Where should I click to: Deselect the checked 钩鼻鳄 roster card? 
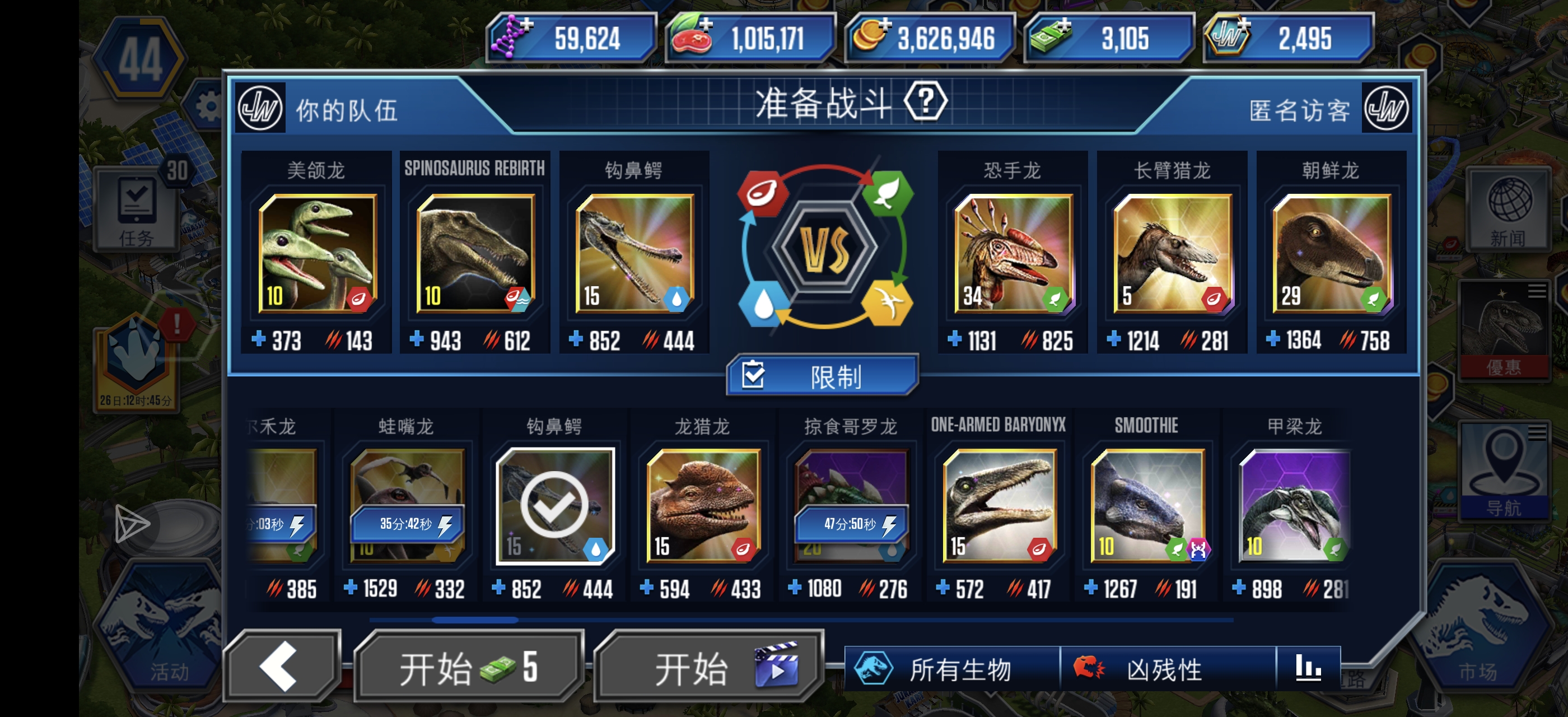click(554, 506)
